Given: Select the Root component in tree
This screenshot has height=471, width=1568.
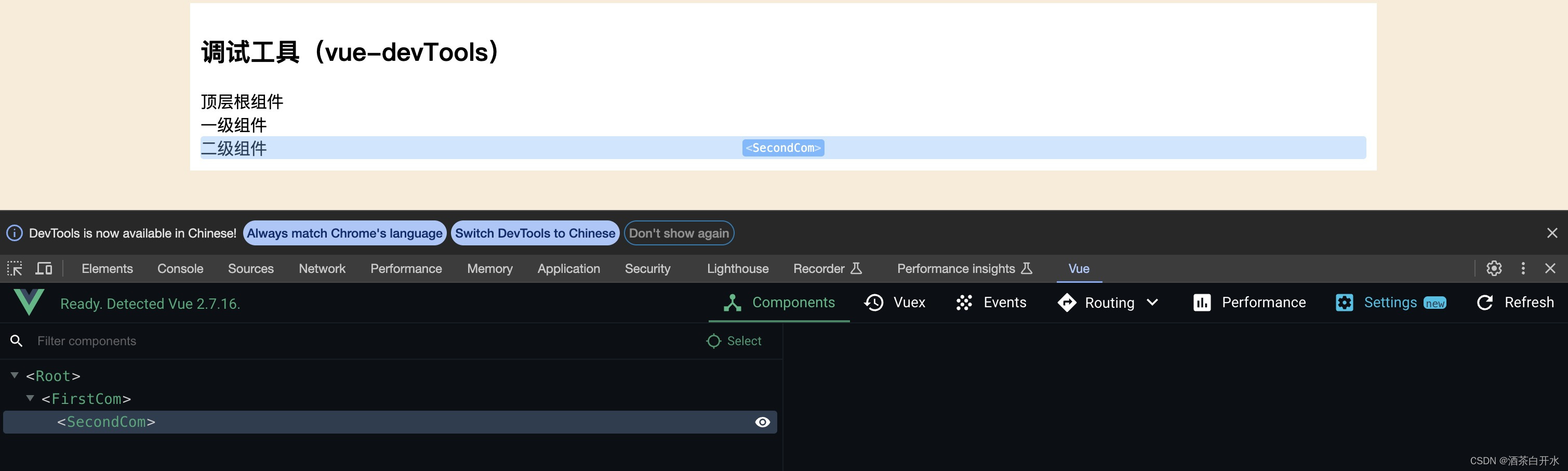Looking at the screenshot, I should click(x=53, y=376).
